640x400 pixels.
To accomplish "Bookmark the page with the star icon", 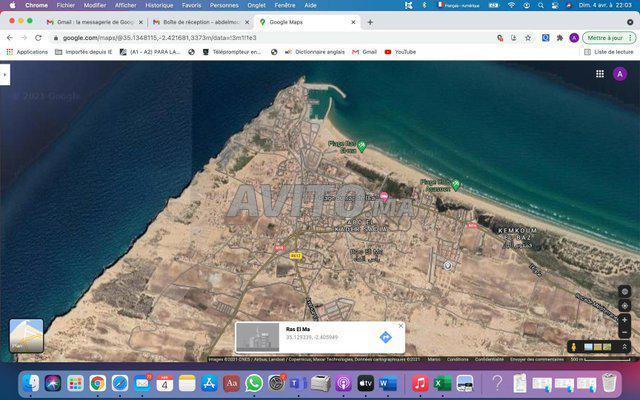I will 528,38.
